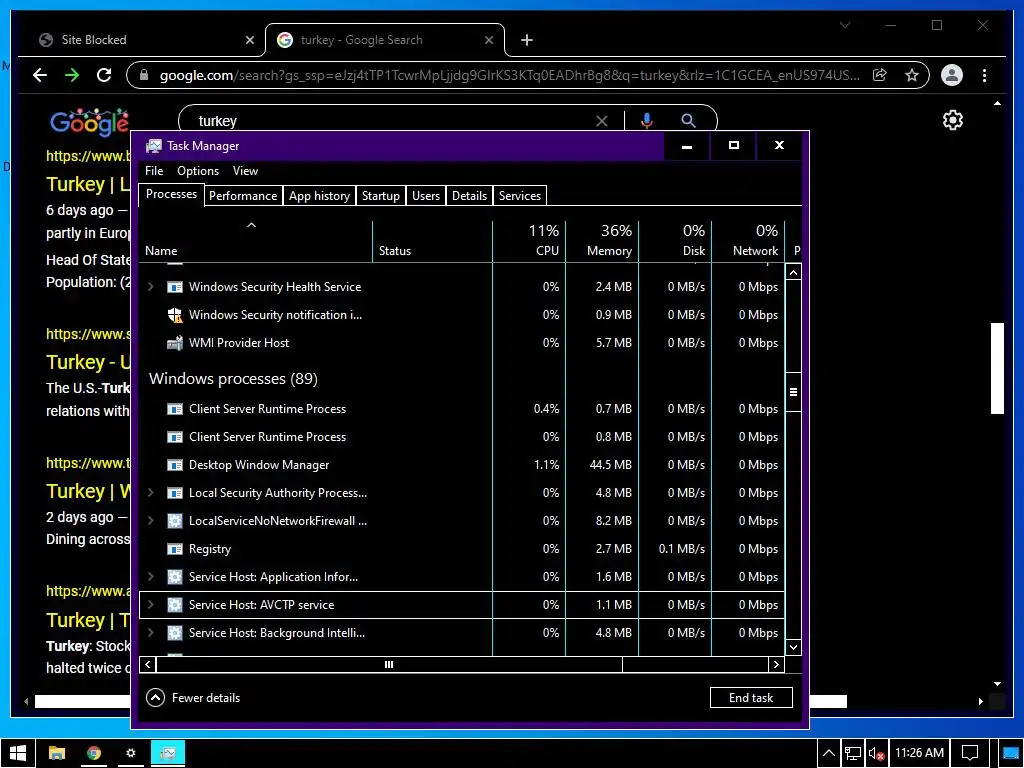Sort by the Status column header
1024x768 pixels.
pyautogui.click(x=432, y=241)
